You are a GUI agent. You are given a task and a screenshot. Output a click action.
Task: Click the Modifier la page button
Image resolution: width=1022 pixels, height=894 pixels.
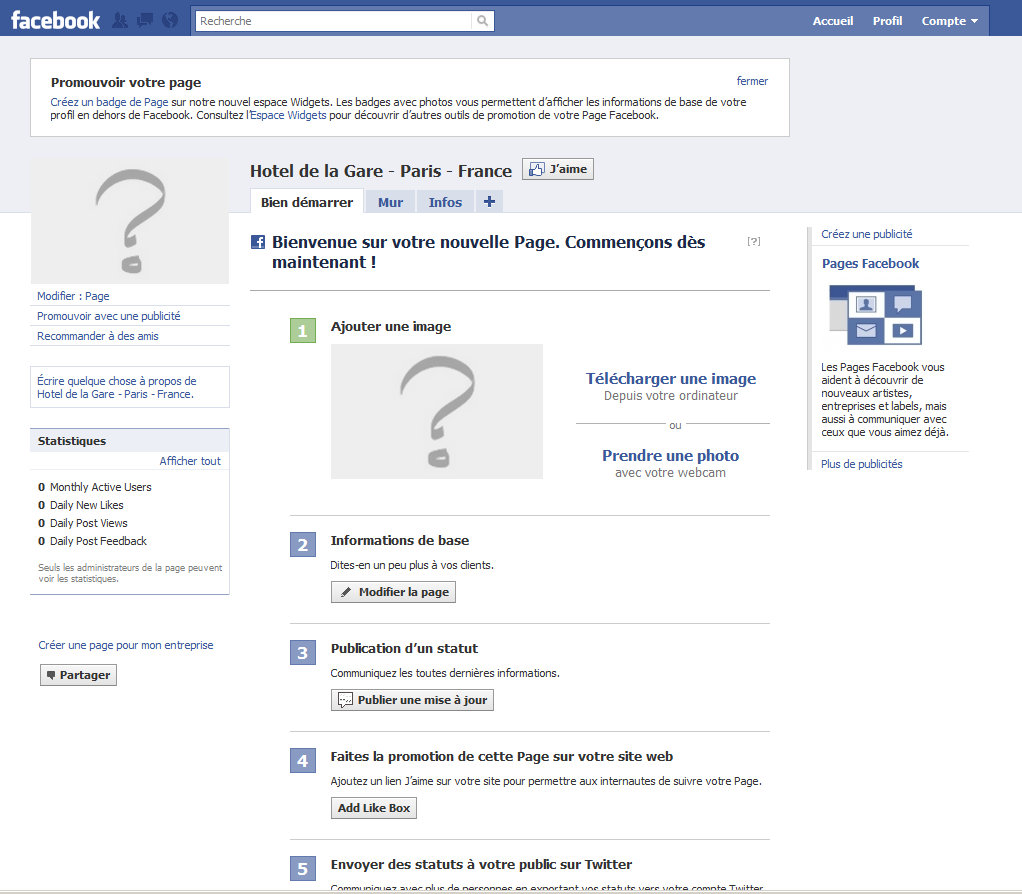click(x=393, y=592)
